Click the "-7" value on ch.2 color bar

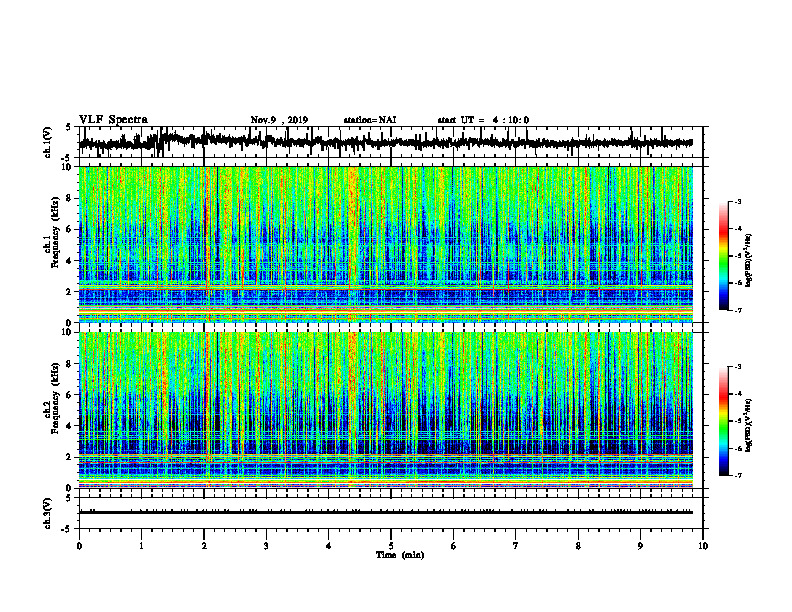(737, 476)
